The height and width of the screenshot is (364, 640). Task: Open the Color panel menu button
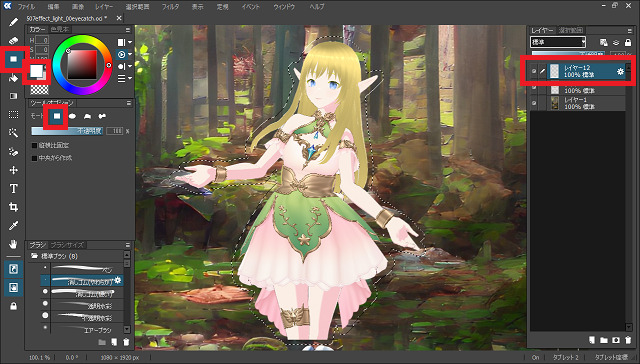128,30
